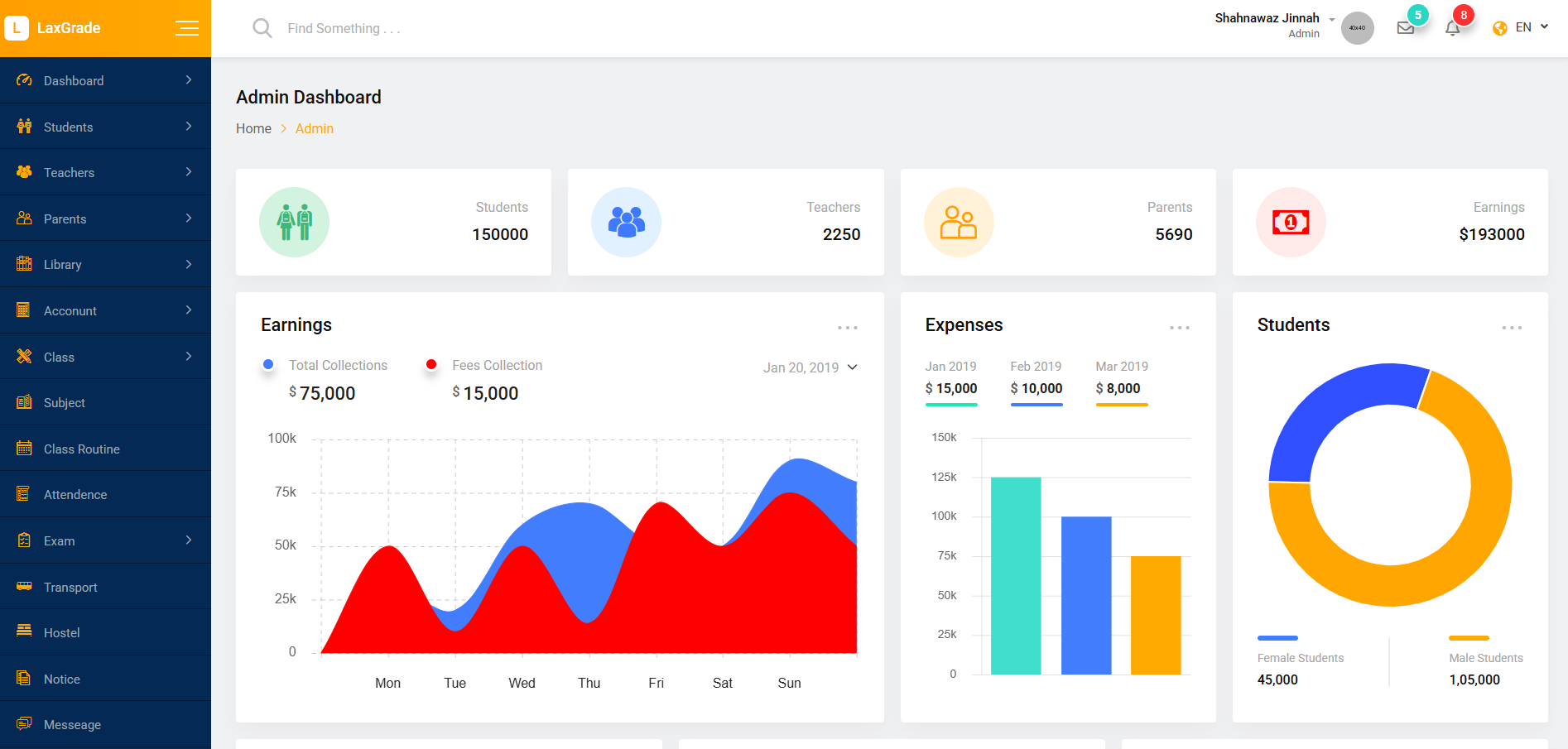Open the EN language dropdown

[1522, 26]
